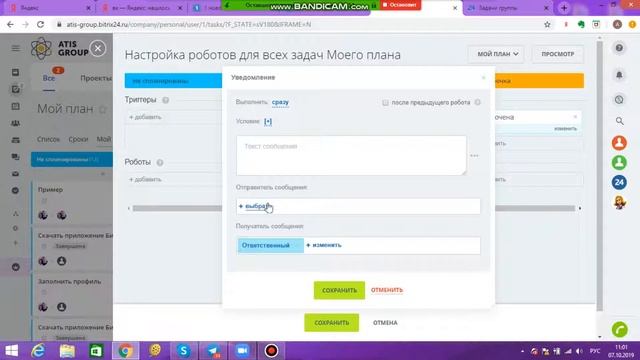Image resolution: width=640 pixels, height=360 pixels.
Task: Close the Уведомление dialog with X
Action: pyautogui.click(x=484, y=78)
